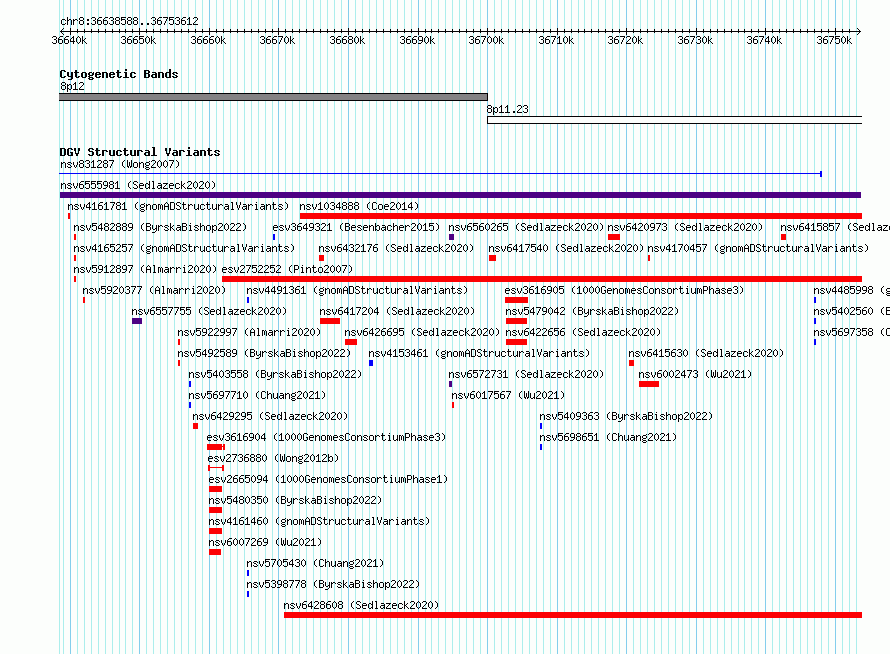Open nsv6426695 (Sedlazeck2020) variant
Image resolution: width=890 pixels, height=654 pixels.
click(422, 332)
